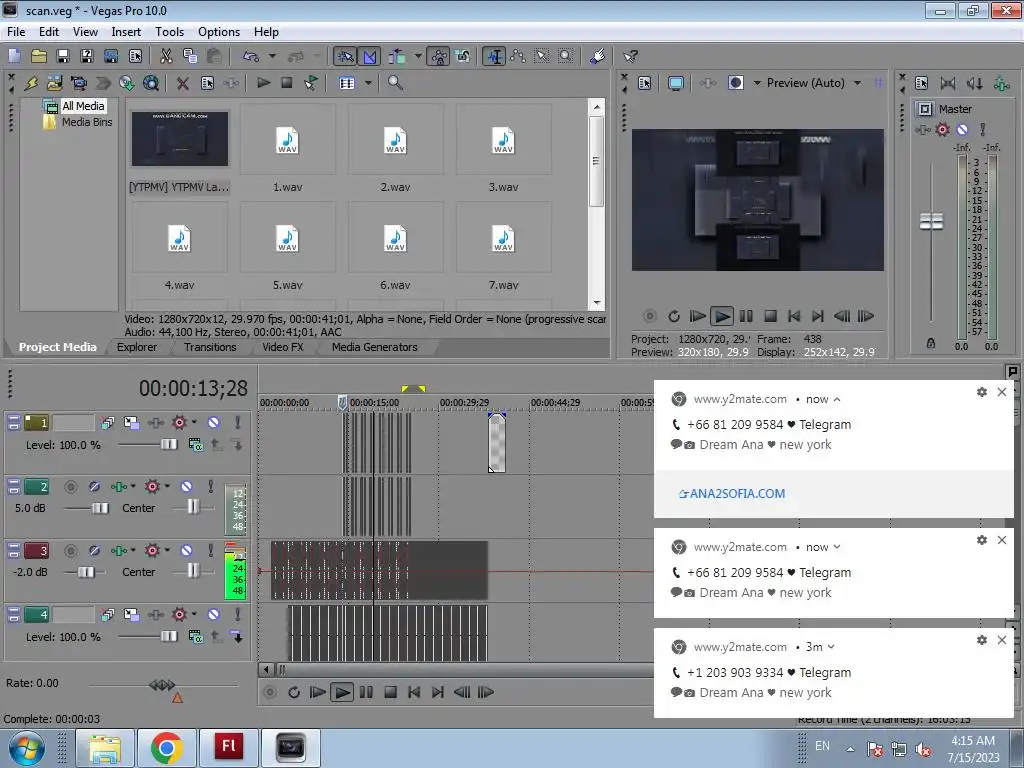Select the 5.wav media file

click(x=287, y=247)
